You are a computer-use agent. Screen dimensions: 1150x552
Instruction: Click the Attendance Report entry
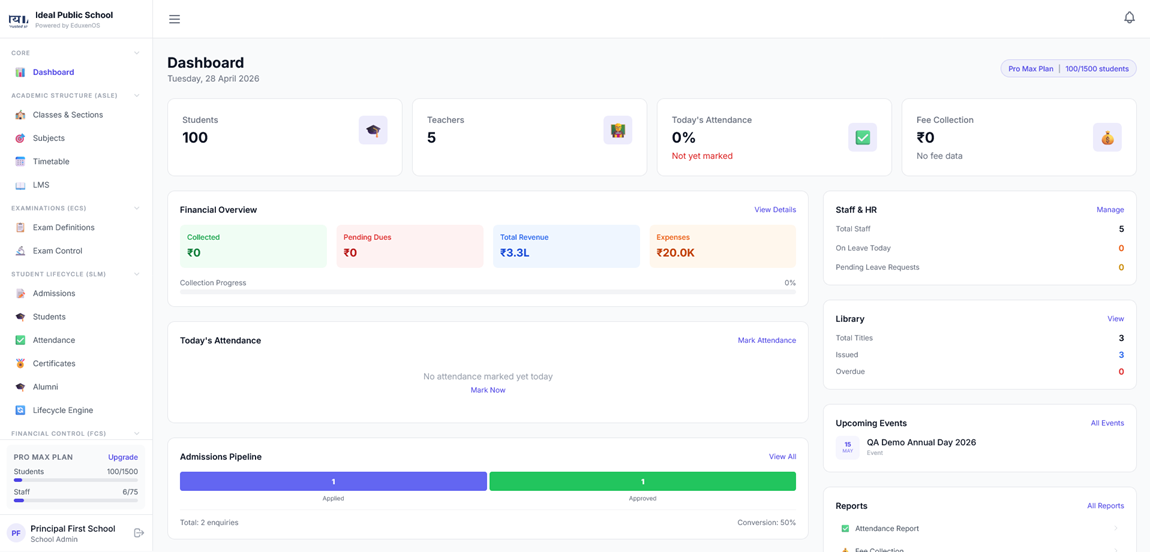coord(980,529)
